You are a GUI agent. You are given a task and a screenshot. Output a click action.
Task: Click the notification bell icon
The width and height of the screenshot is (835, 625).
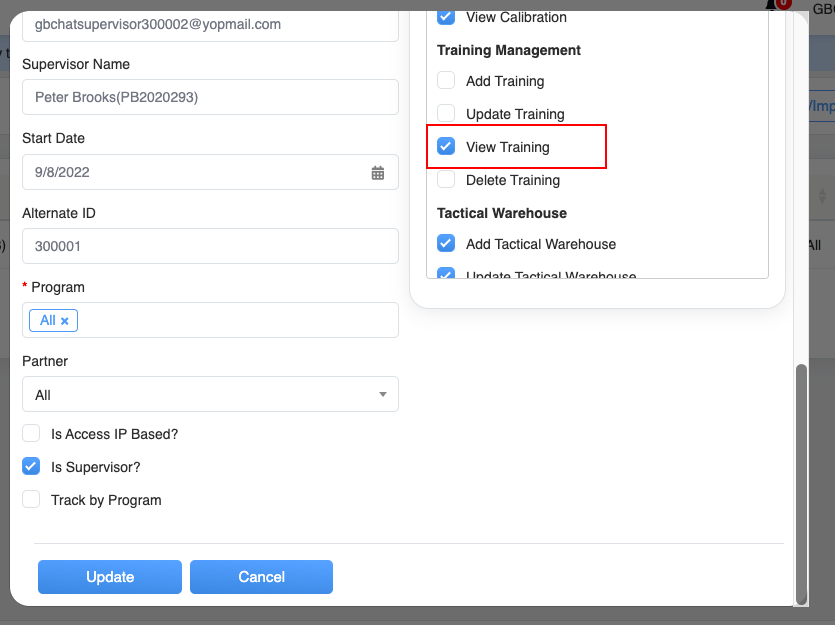pos(772,4)
